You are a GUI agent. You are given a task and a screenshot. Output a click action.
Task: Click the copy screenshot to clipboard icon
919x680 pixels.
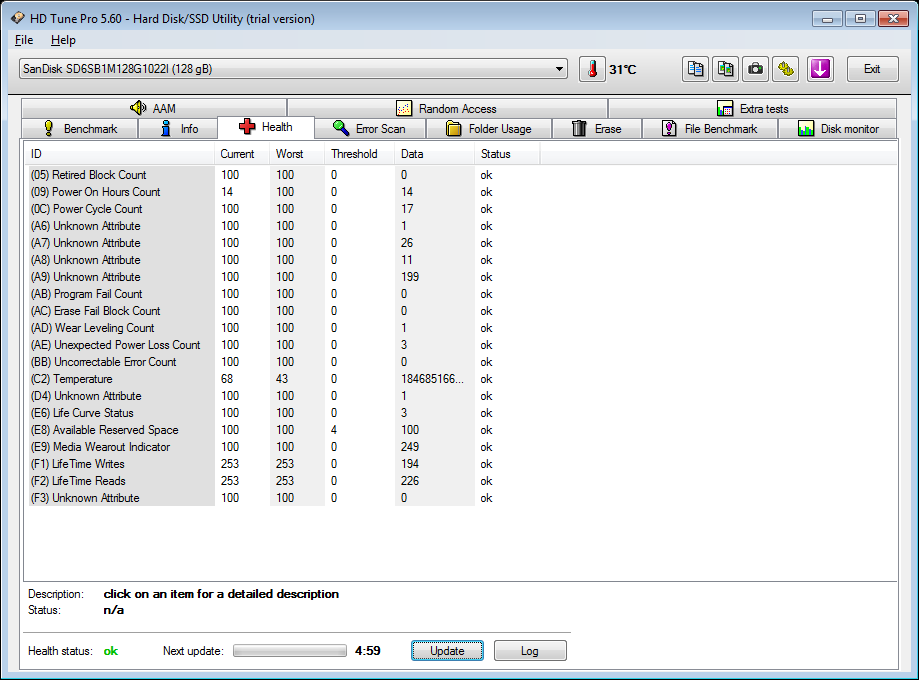726,69
